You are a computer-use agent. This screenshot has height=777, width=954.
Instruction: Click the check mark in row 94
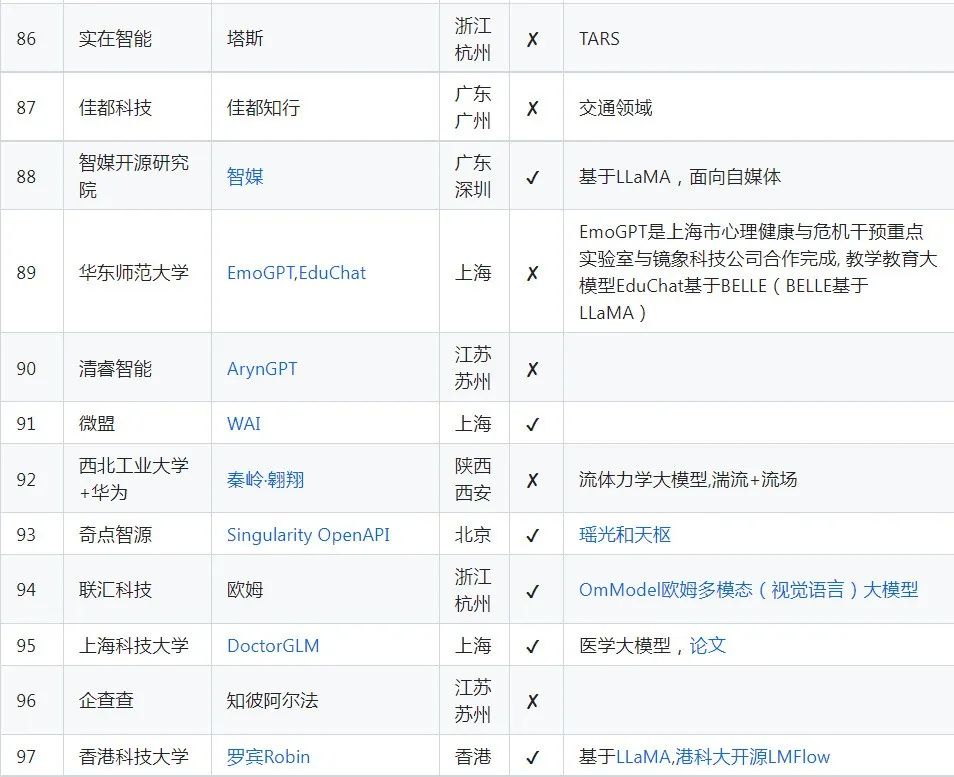coord(532,591)
